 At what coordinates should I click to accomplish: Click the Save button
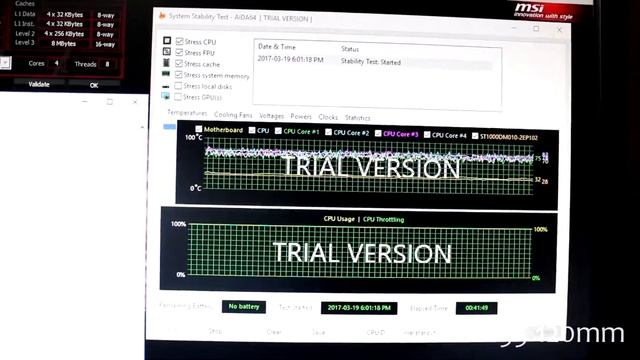318,332
